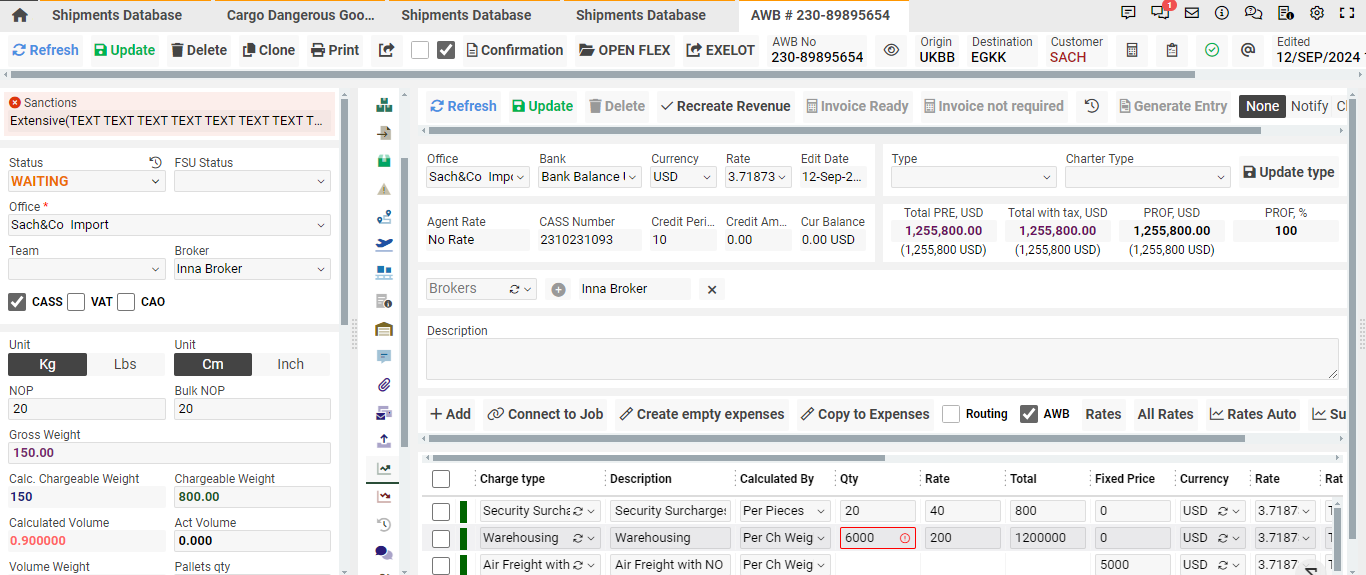Toggle fullscreen mode icon
The height and width of the screenshot is (575, 1366).
[x=1347, y=13]
